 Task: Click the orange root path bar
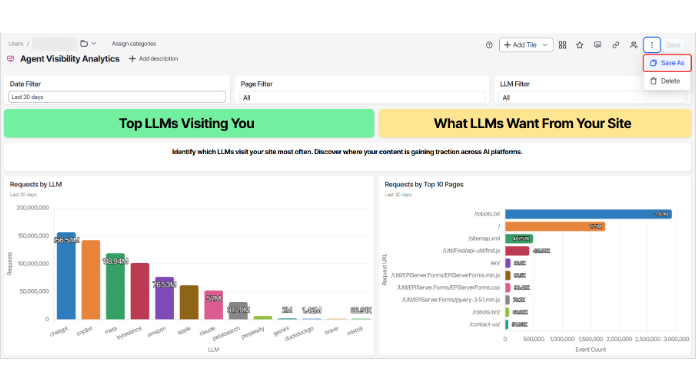click(x=555, y=226)
